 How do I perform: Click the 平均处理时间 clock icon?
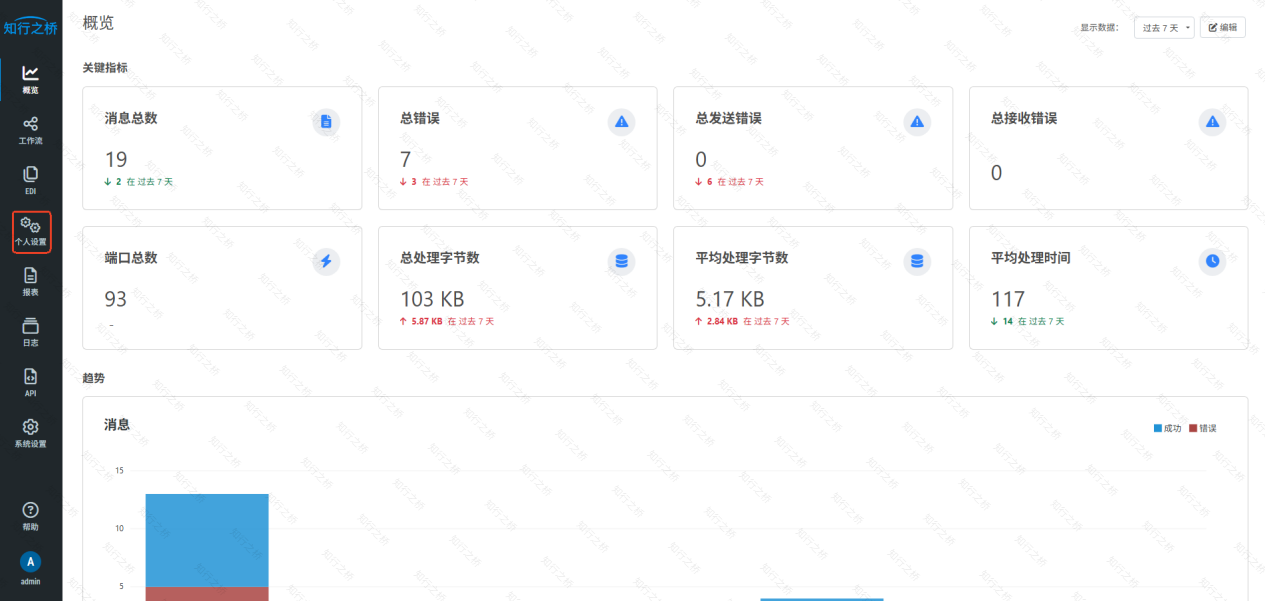1212,262
